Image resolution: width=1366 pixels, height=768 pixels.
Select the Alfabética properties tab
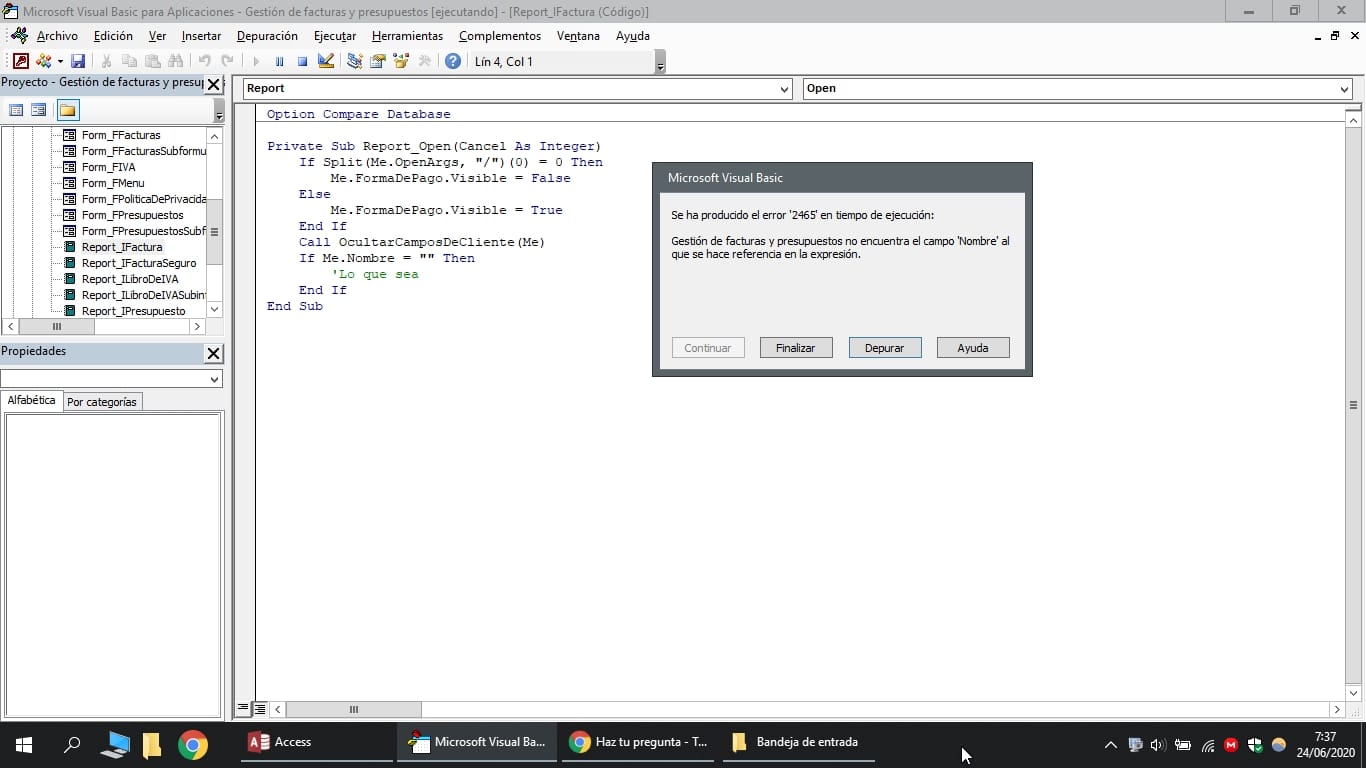[x=32, y=400]
